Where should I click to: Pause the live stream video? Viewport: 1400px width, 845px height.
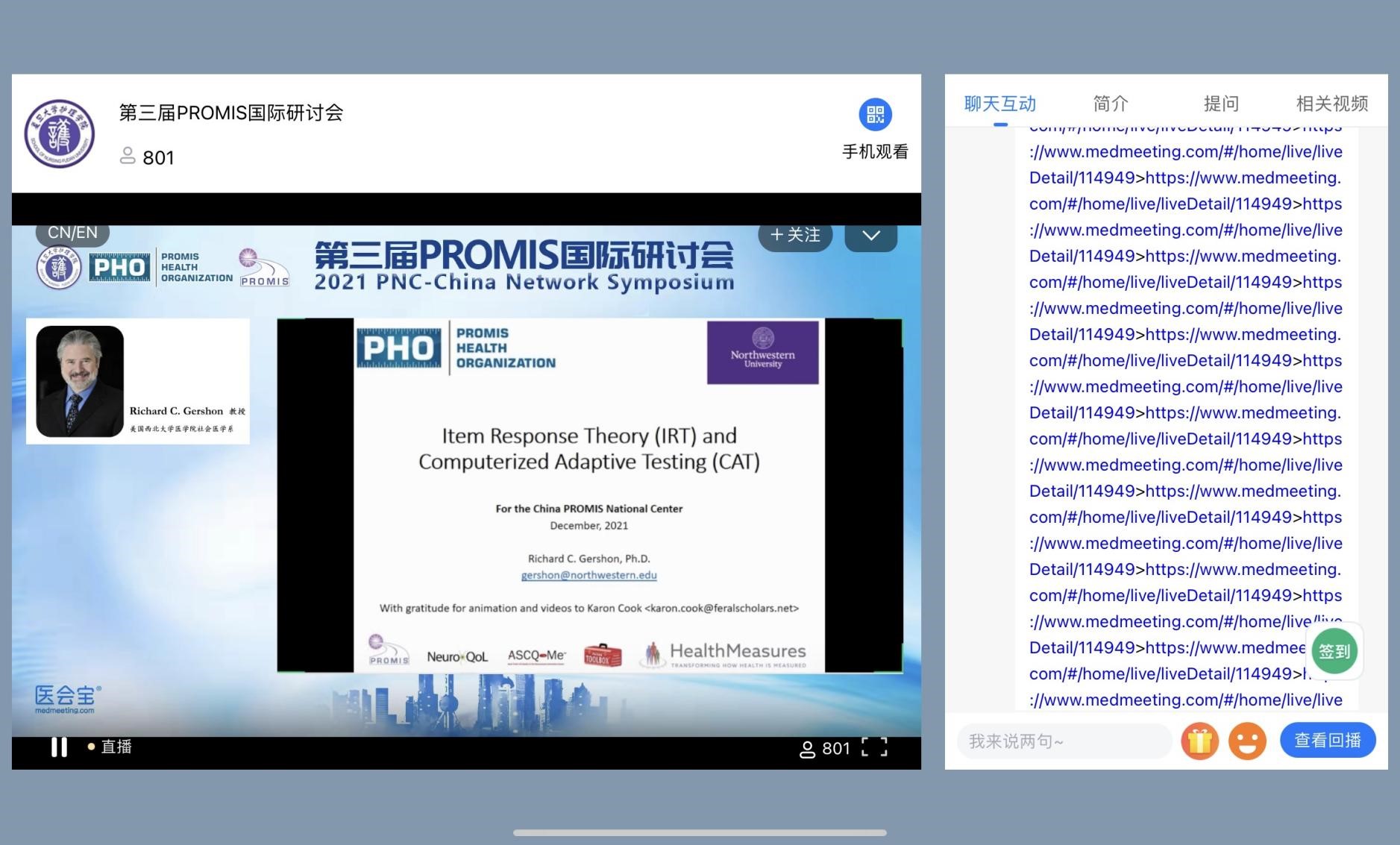coord(59,747)
